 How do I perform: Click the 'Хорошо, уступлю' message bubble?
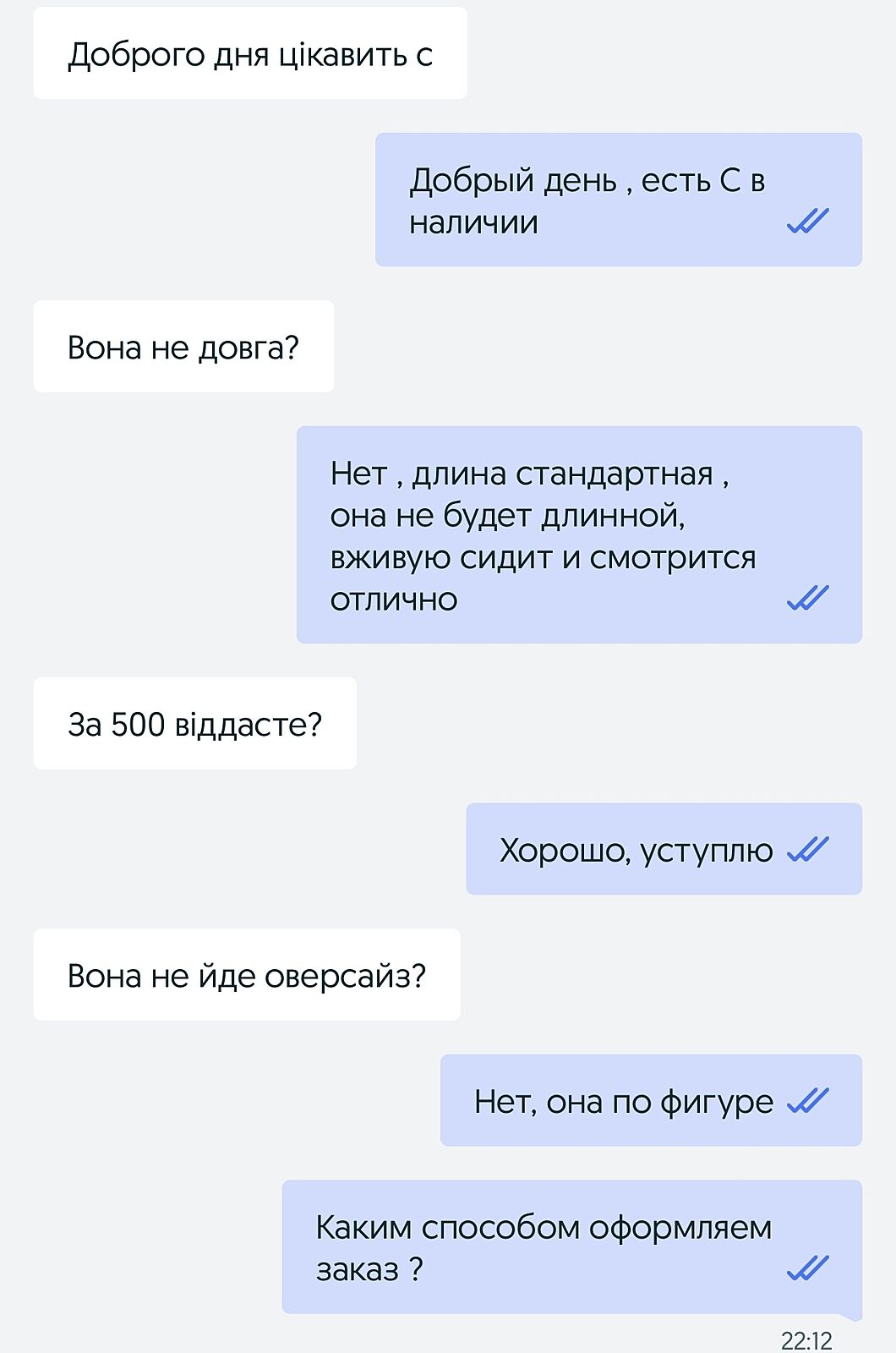[664, 849]
